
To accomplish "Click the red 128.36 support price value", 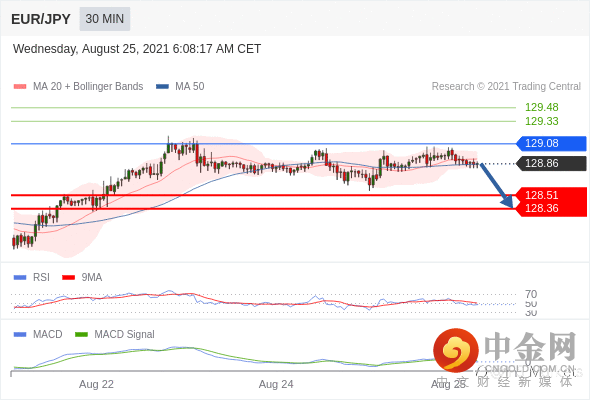I will (541, 208).
